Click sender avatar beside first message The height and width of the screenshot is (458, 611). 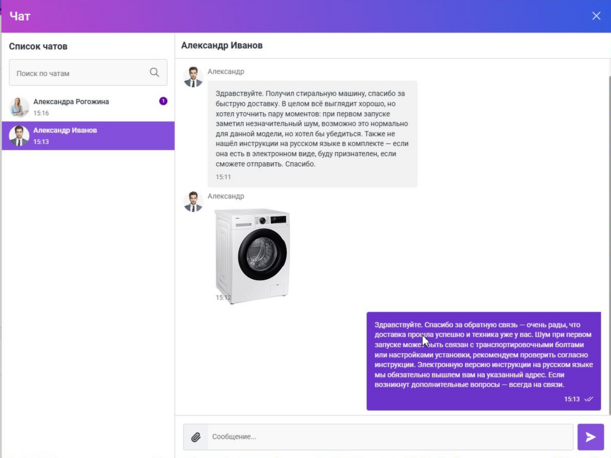193,77
